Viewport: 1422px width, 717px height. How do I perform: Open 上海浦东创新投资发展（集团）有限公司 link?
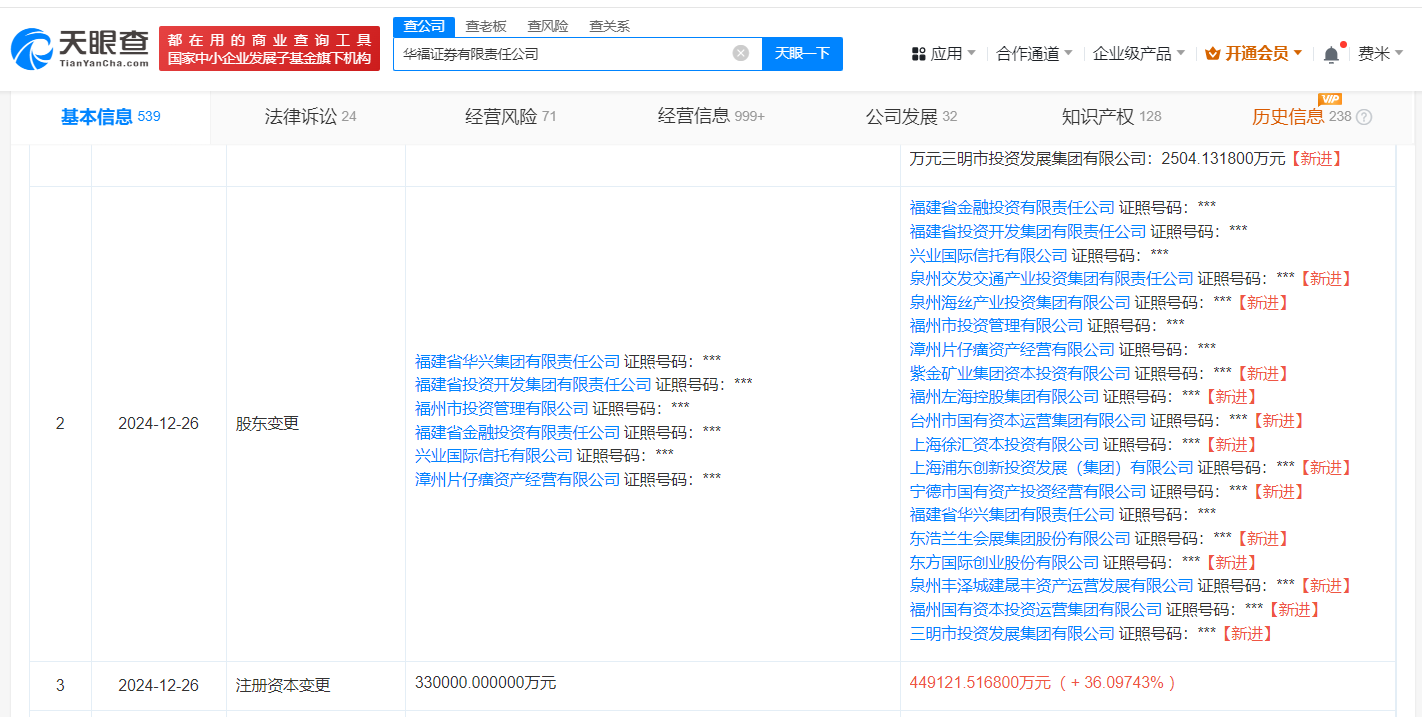coord(1052,468)
